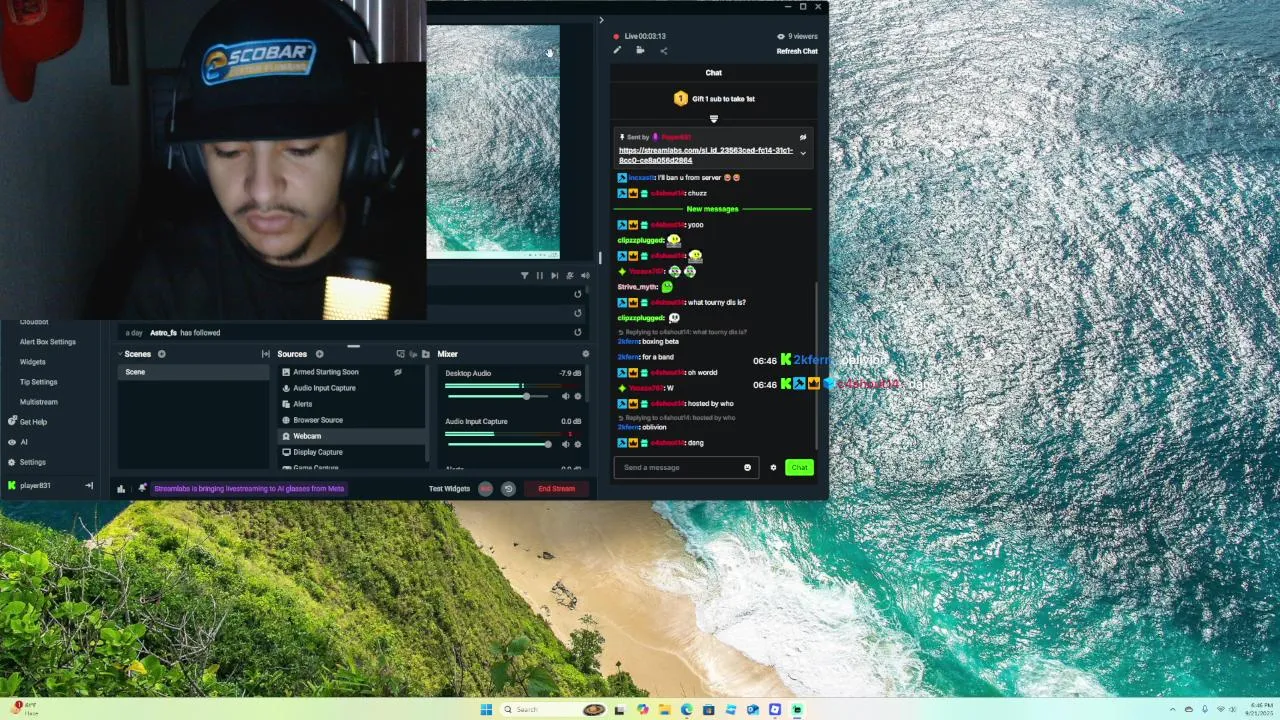This screenshot has width=1280, height=720.
Task: Set Audio Input Capture volume slider
Action: pos(498,444)
